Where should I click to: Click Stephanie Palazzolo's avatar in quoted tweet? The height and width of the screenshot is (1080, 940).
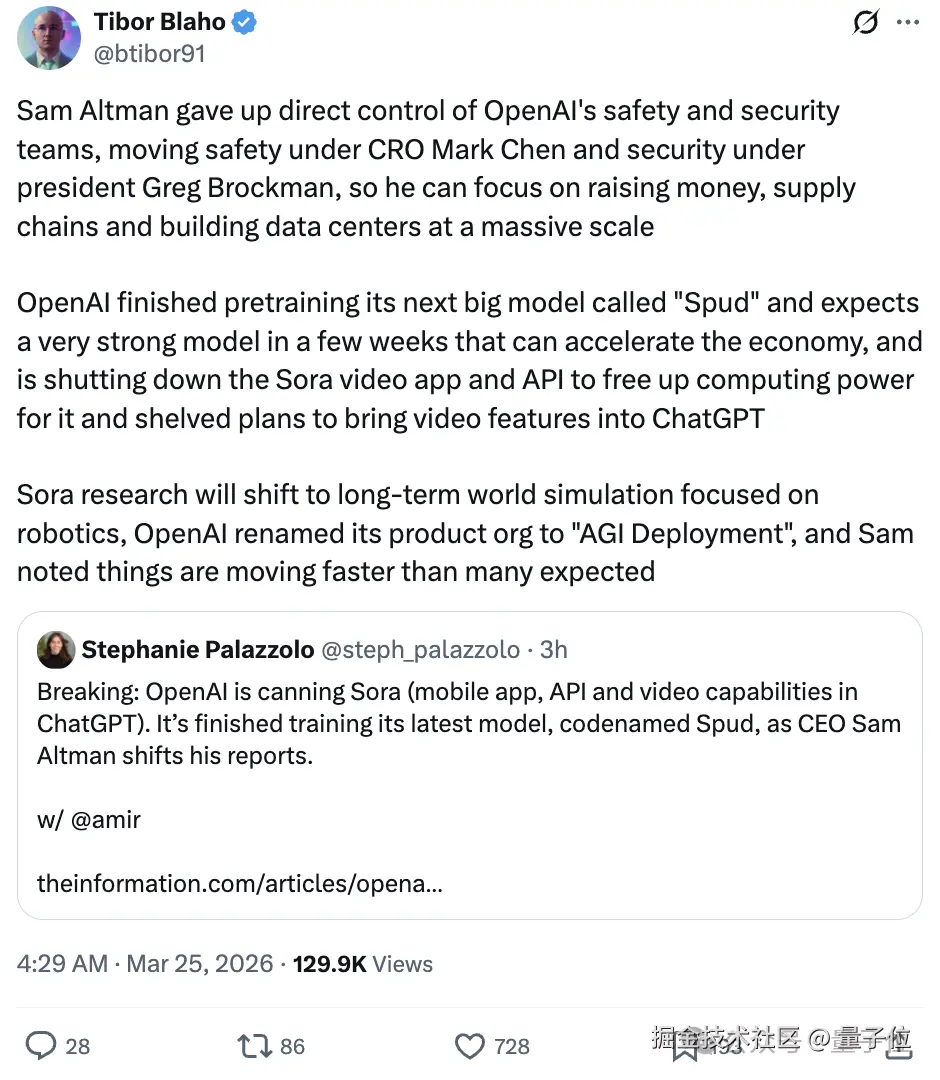point(55,650)
